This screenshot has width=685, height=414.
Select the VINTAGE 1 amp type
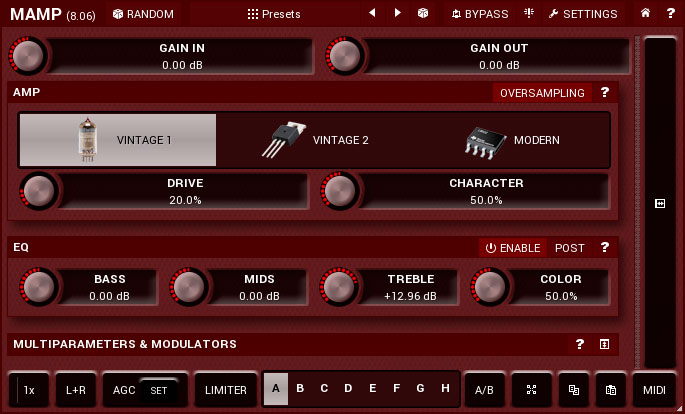[x=118, y=140]
